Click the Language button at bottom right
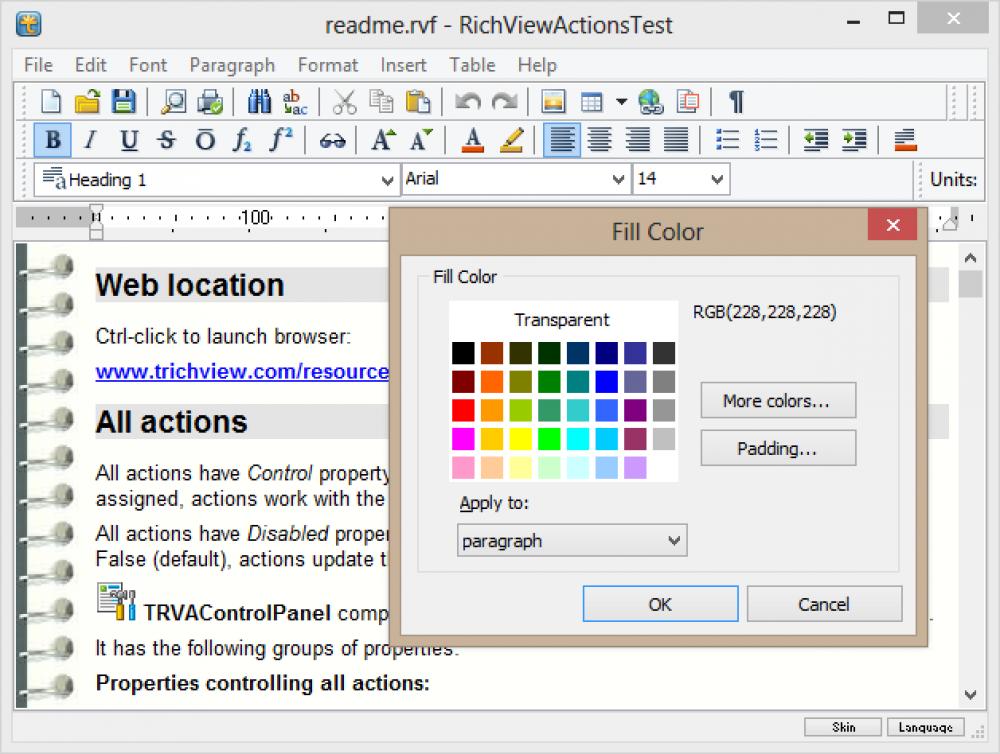This screenshot has height=754, width=1000. [x=924, y=727]
